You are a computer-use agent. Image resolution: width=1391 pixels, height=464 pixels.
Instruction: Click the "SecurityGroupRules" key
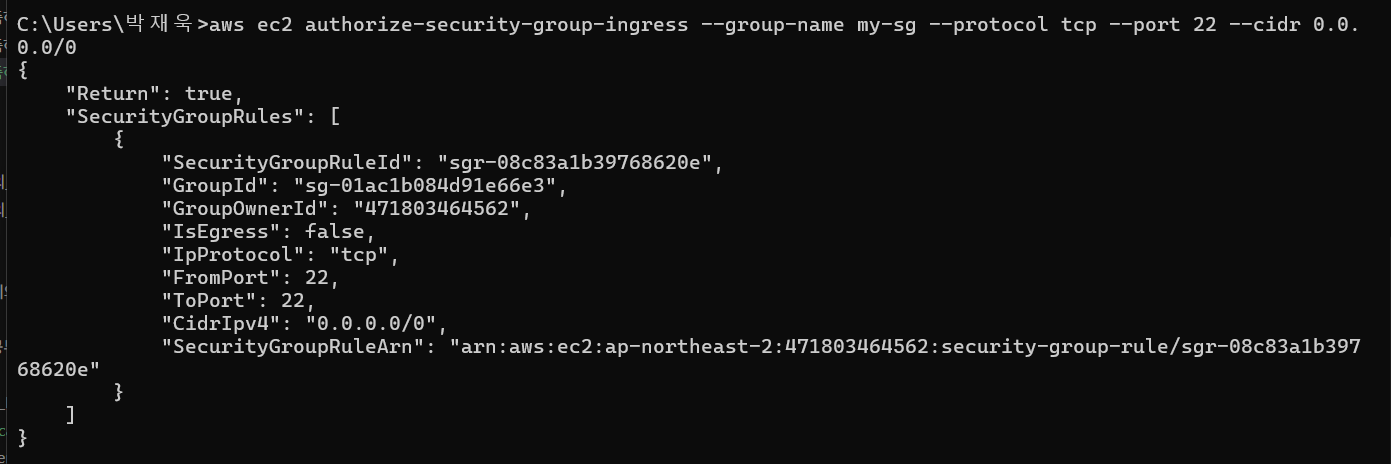click(187, 116)
